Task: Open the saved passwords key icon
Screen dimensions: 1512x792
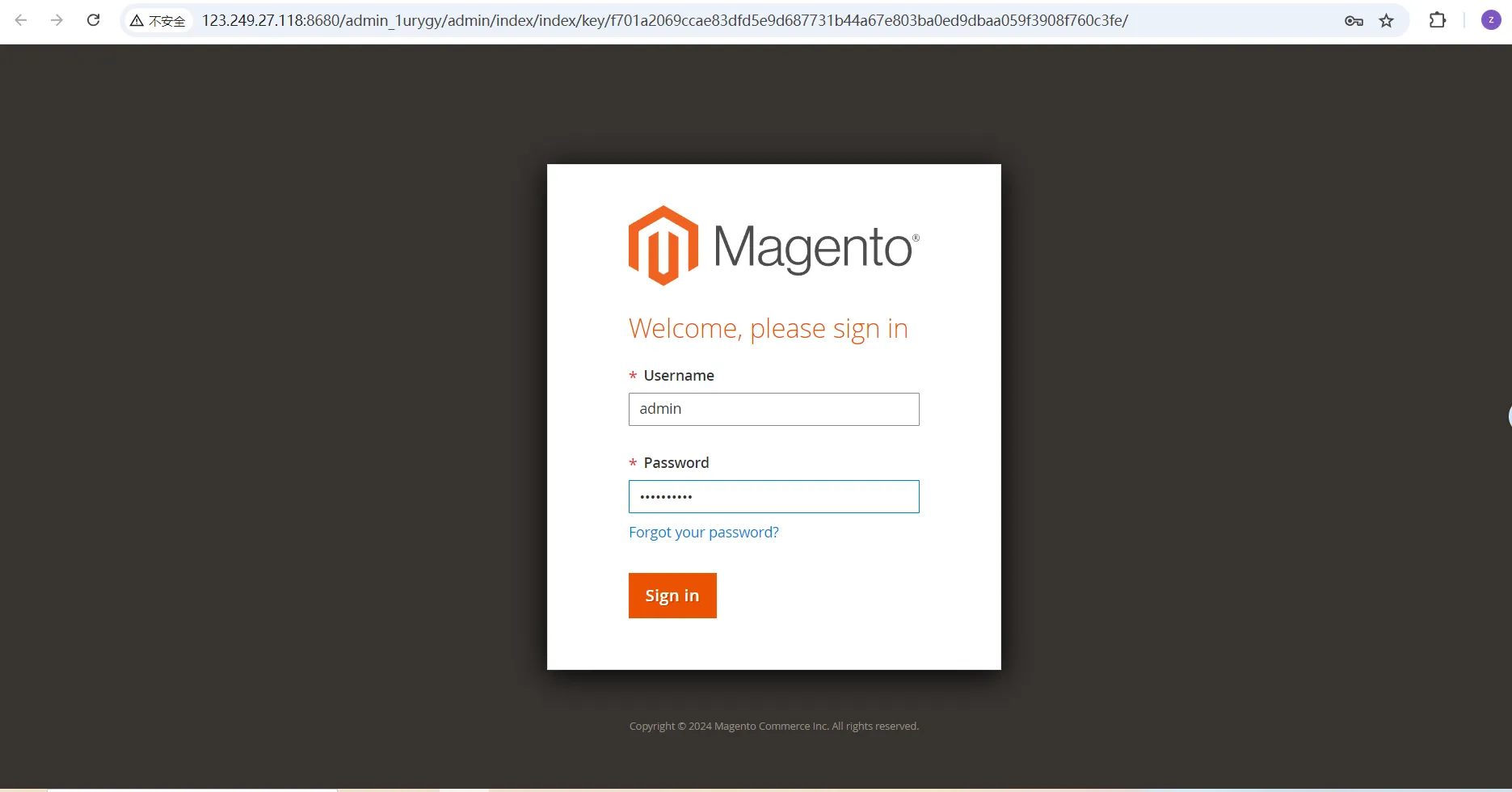Action: [x=1354, y=21]
